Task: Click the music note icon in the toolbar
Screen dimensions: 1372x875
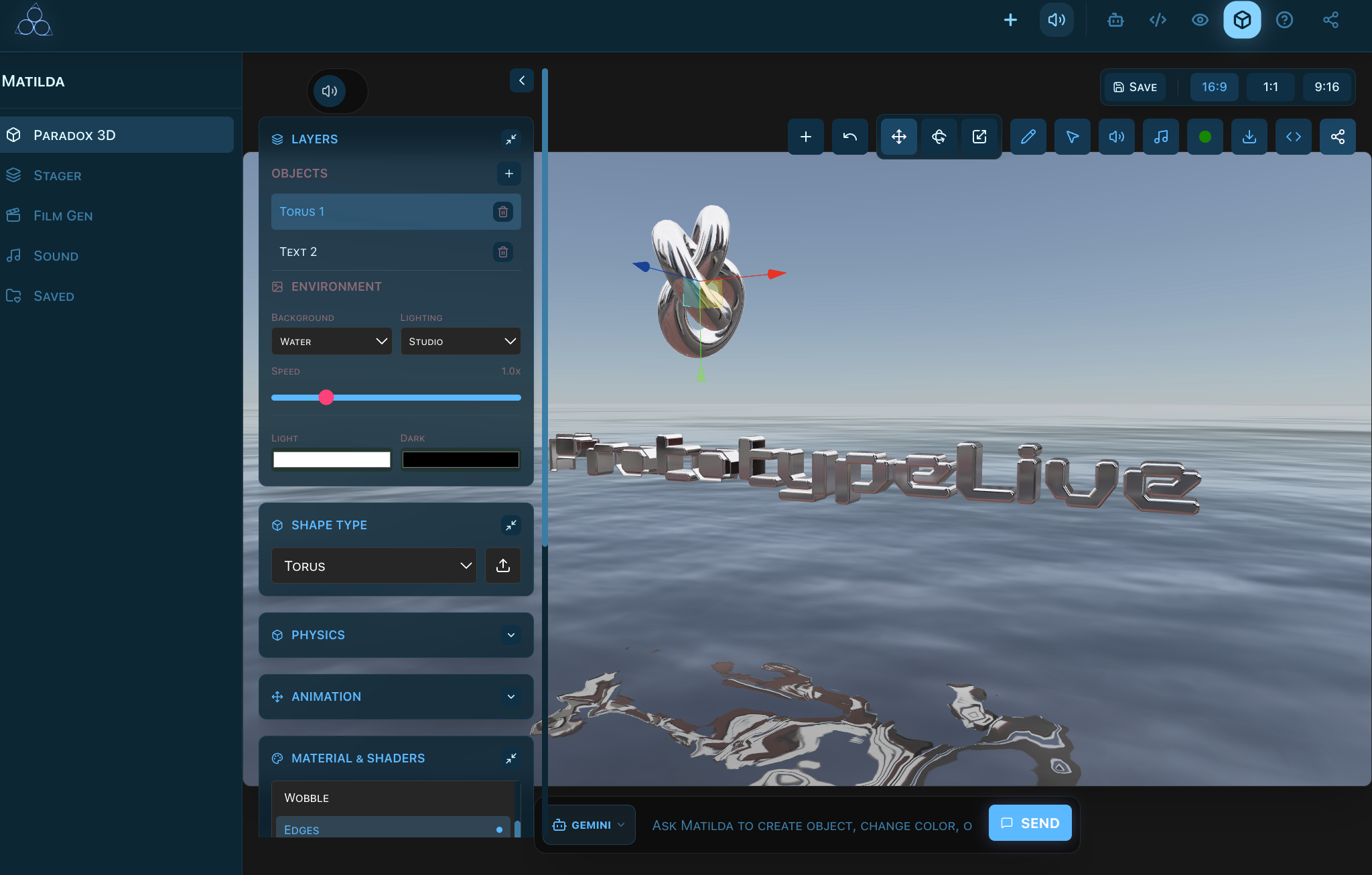Action: coord(1160,137)
